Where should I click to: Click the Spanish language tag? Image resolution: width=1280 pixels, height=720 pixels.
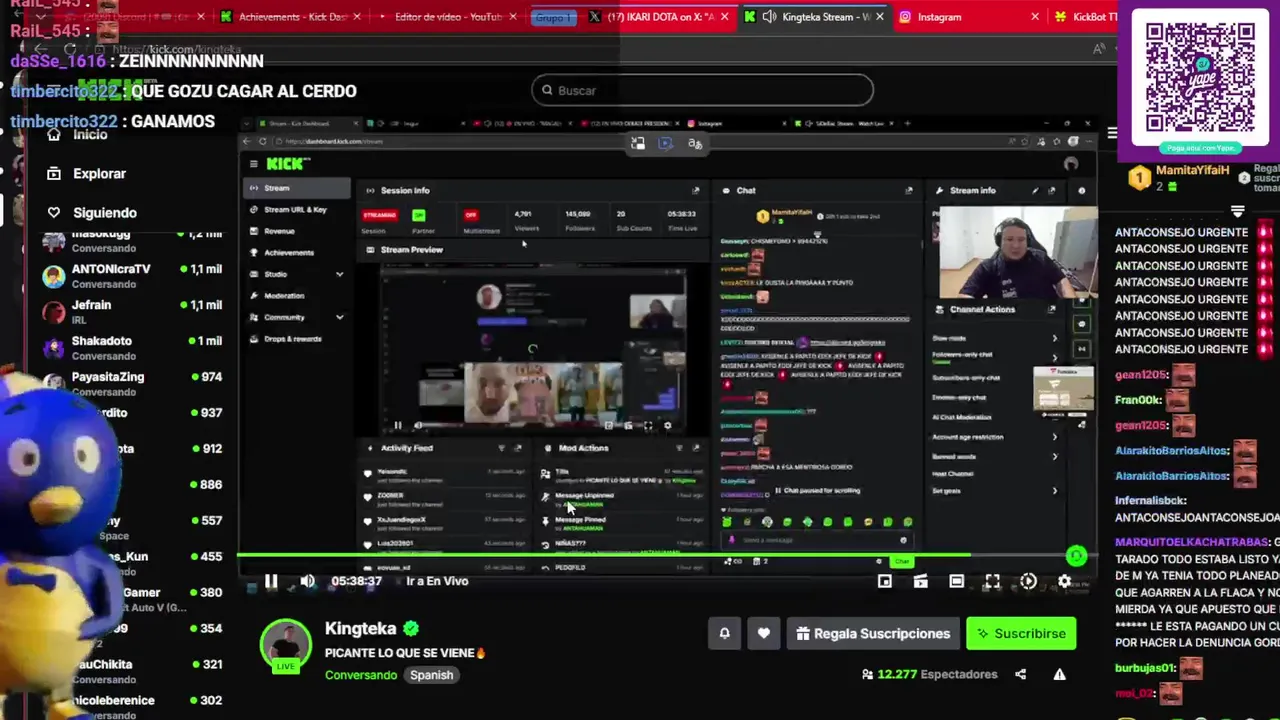point(432,675)
